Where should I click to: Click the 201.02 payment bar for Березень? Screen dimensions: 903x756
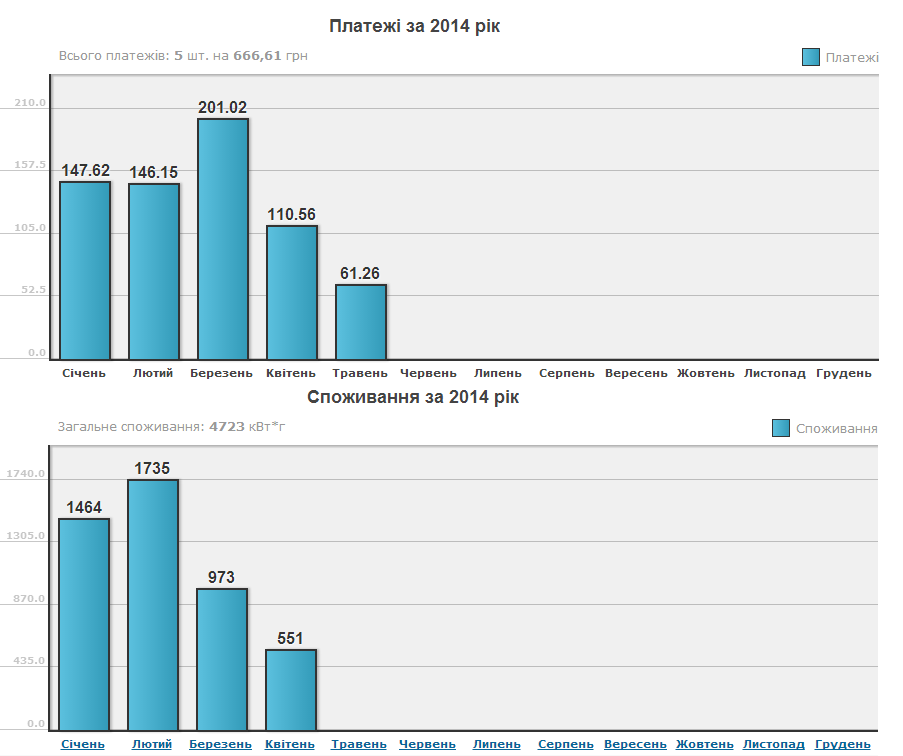[223, 239]
